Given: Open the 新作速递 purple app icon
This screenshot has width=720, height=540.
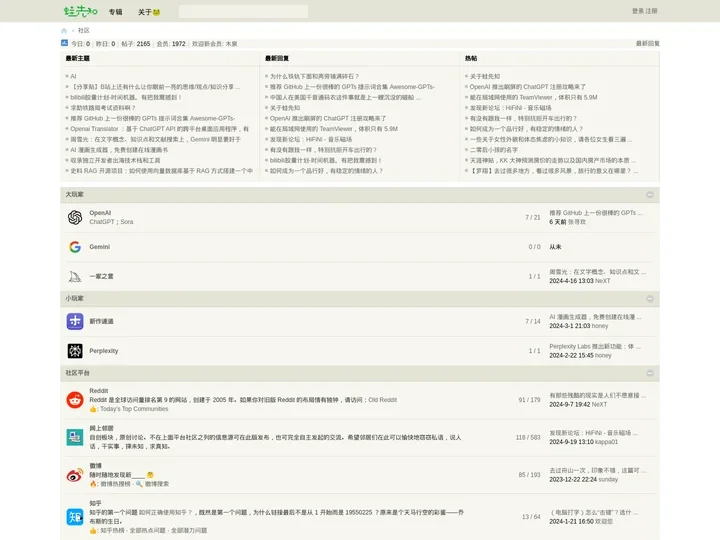Looking at the screenshot, I should [75, 321].
